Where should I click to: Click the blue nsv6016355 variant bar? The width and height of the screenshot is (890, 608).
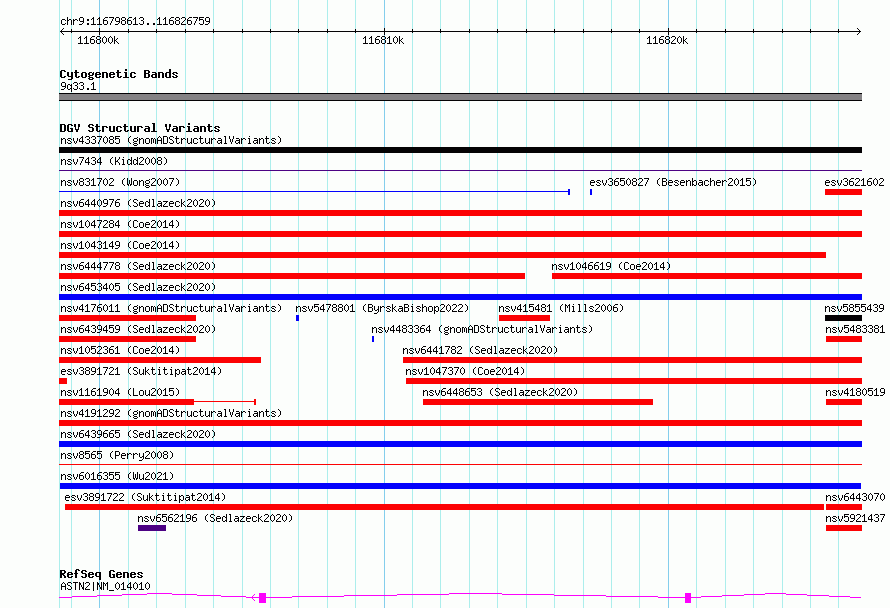460,486
